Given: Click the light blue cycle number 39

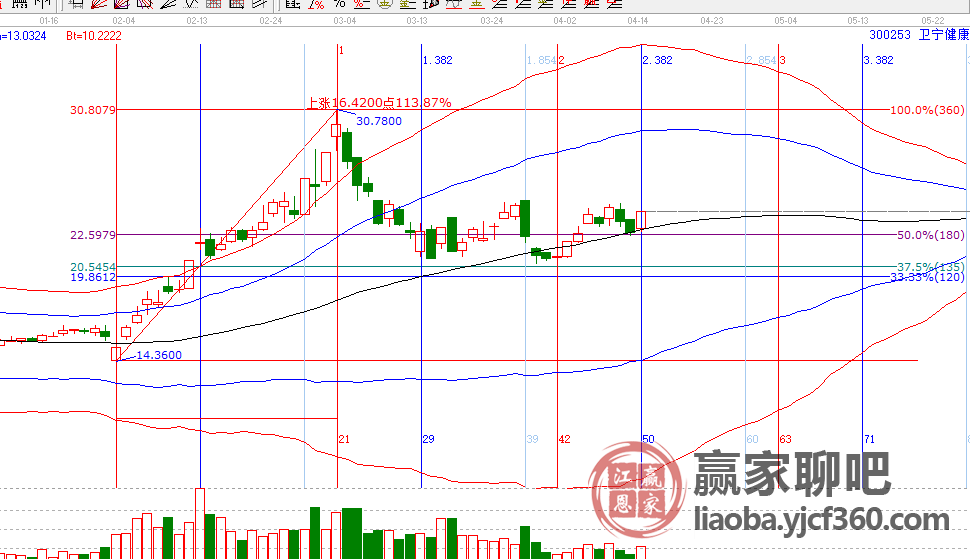Looking at the screenshot, I should pyautogui.click(x=533, y=439).
